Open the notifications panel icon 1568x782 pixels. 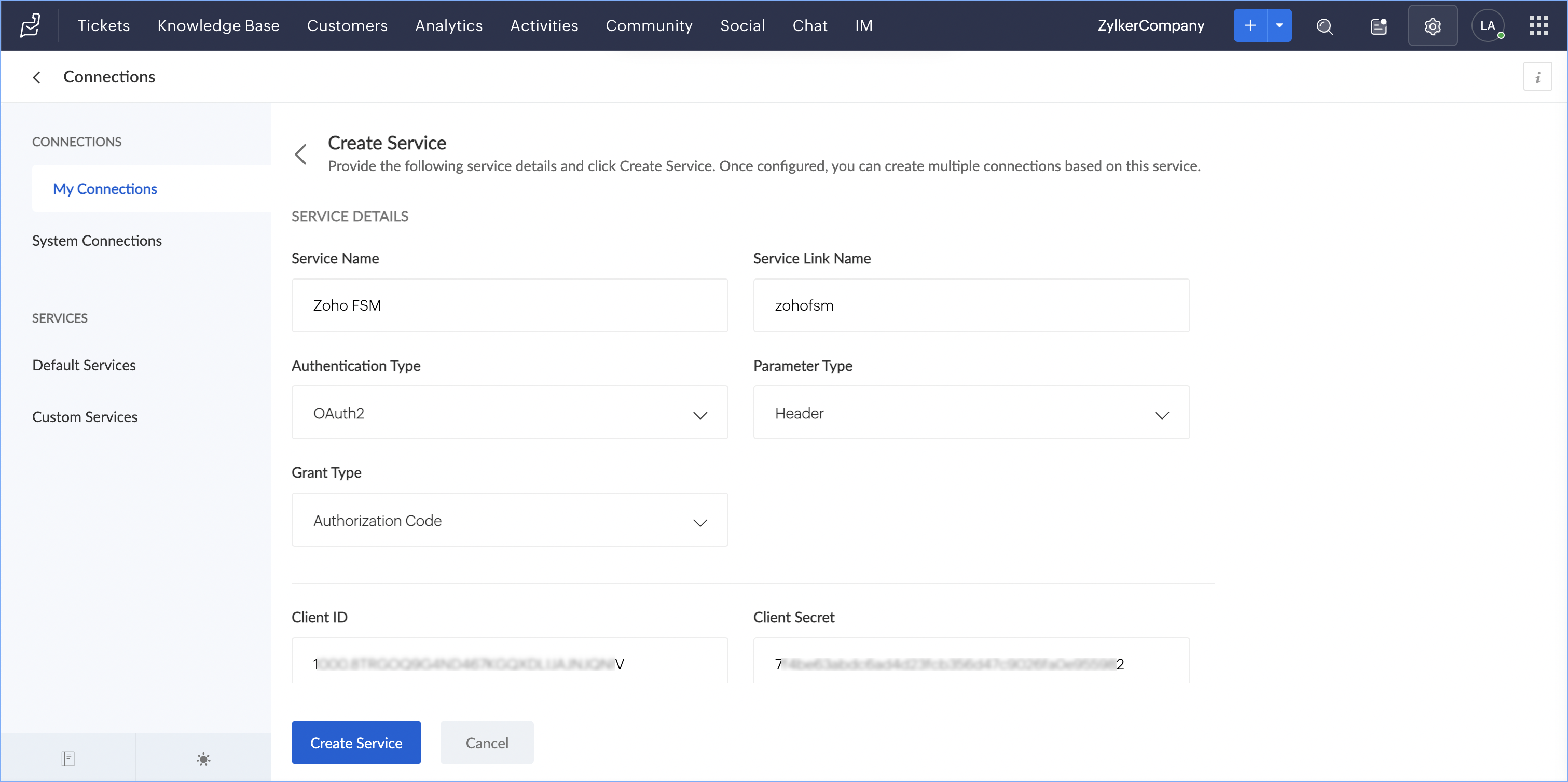tap(1379, 26)
